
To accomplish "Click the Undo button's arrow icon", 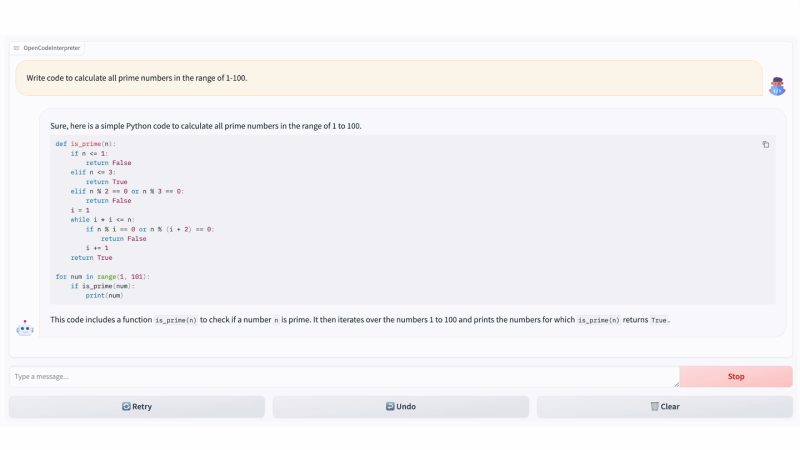I will click(390, 407).
